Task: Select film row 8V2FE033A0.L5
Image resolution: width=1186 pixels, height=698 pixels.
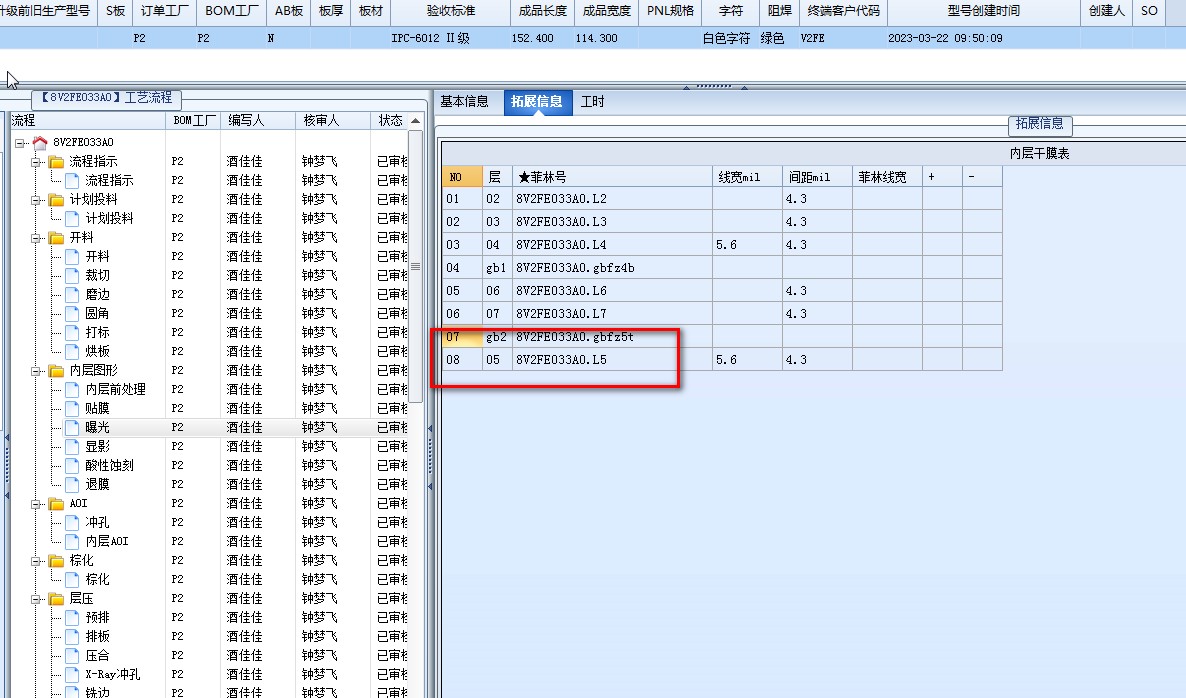Action: tap(722, 360)
